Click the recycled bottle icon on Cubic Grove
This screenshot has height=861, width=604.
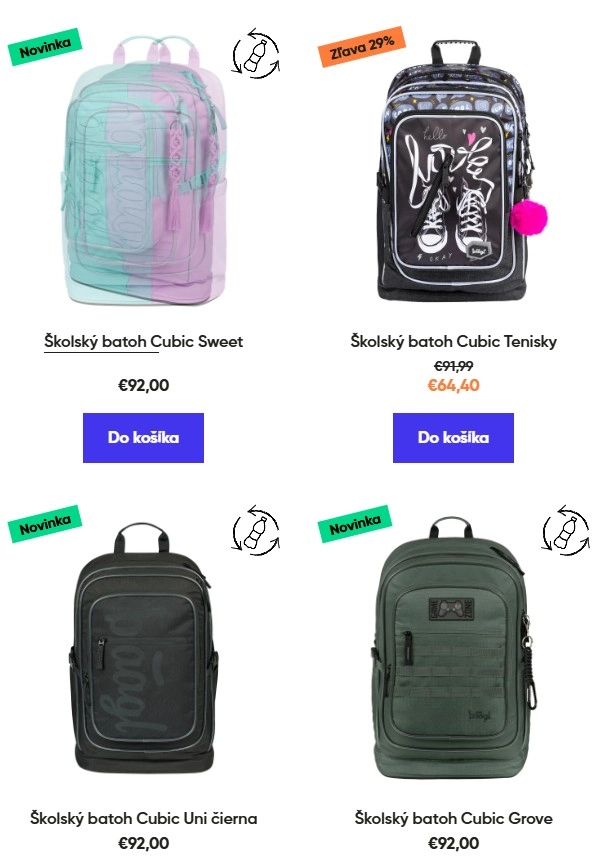point(566,530)
